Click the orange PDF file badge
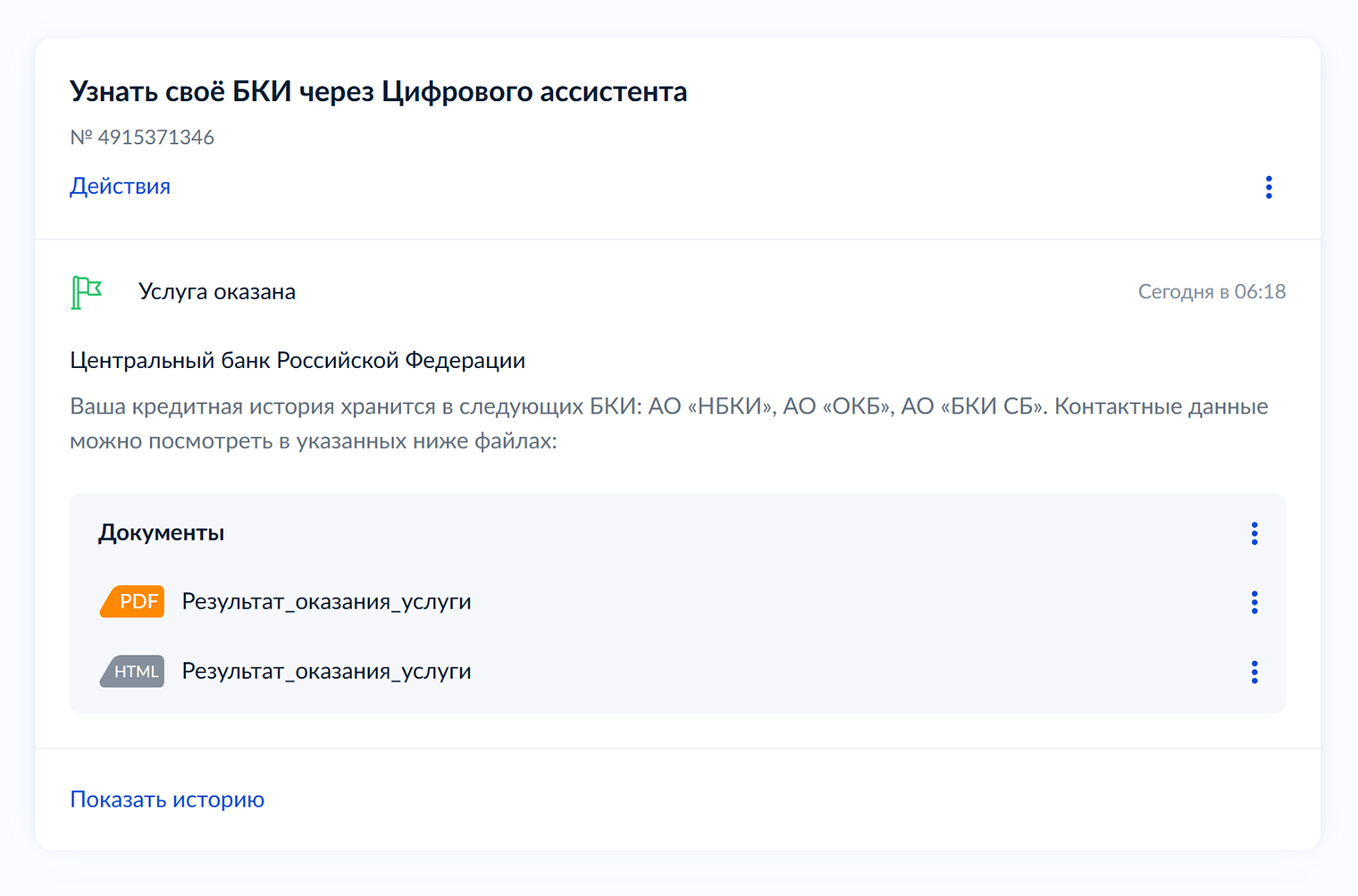Image resolution: width=1358 pixels, height=896 pixels. (132, 601)
